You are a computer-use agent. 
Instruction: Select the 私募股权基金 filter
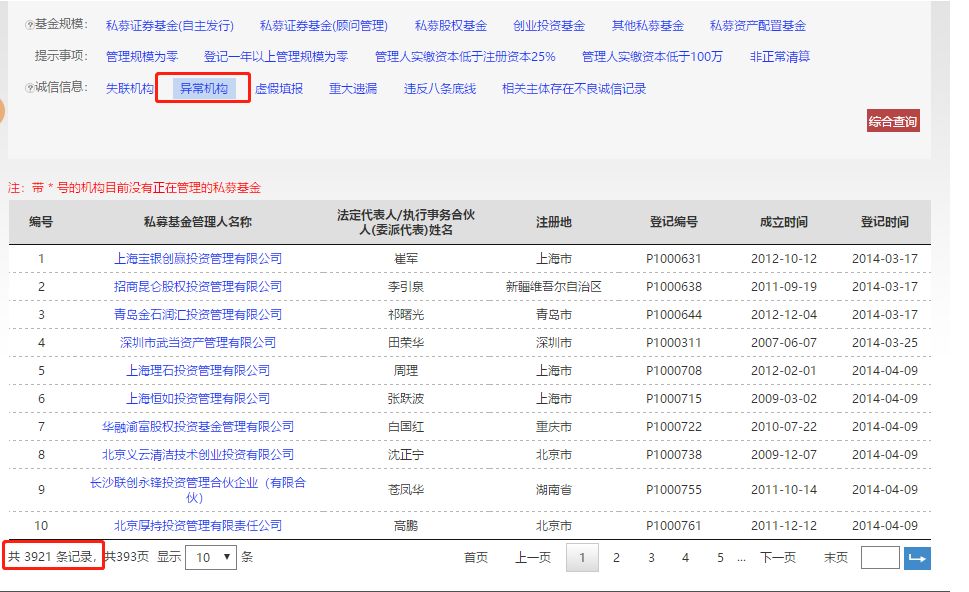point(451,25)
